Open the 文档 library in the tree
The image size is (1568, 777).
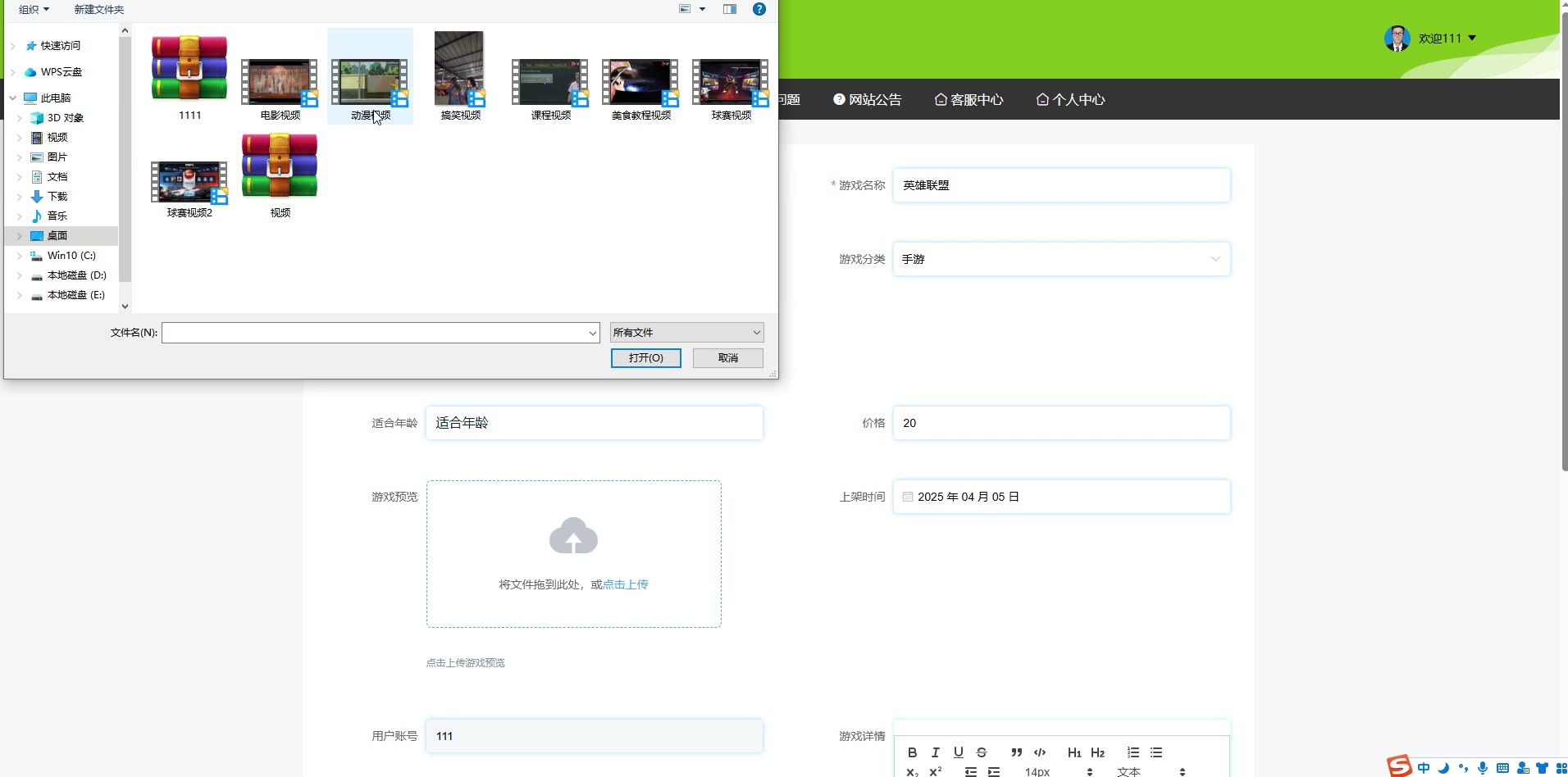[57, 177]
